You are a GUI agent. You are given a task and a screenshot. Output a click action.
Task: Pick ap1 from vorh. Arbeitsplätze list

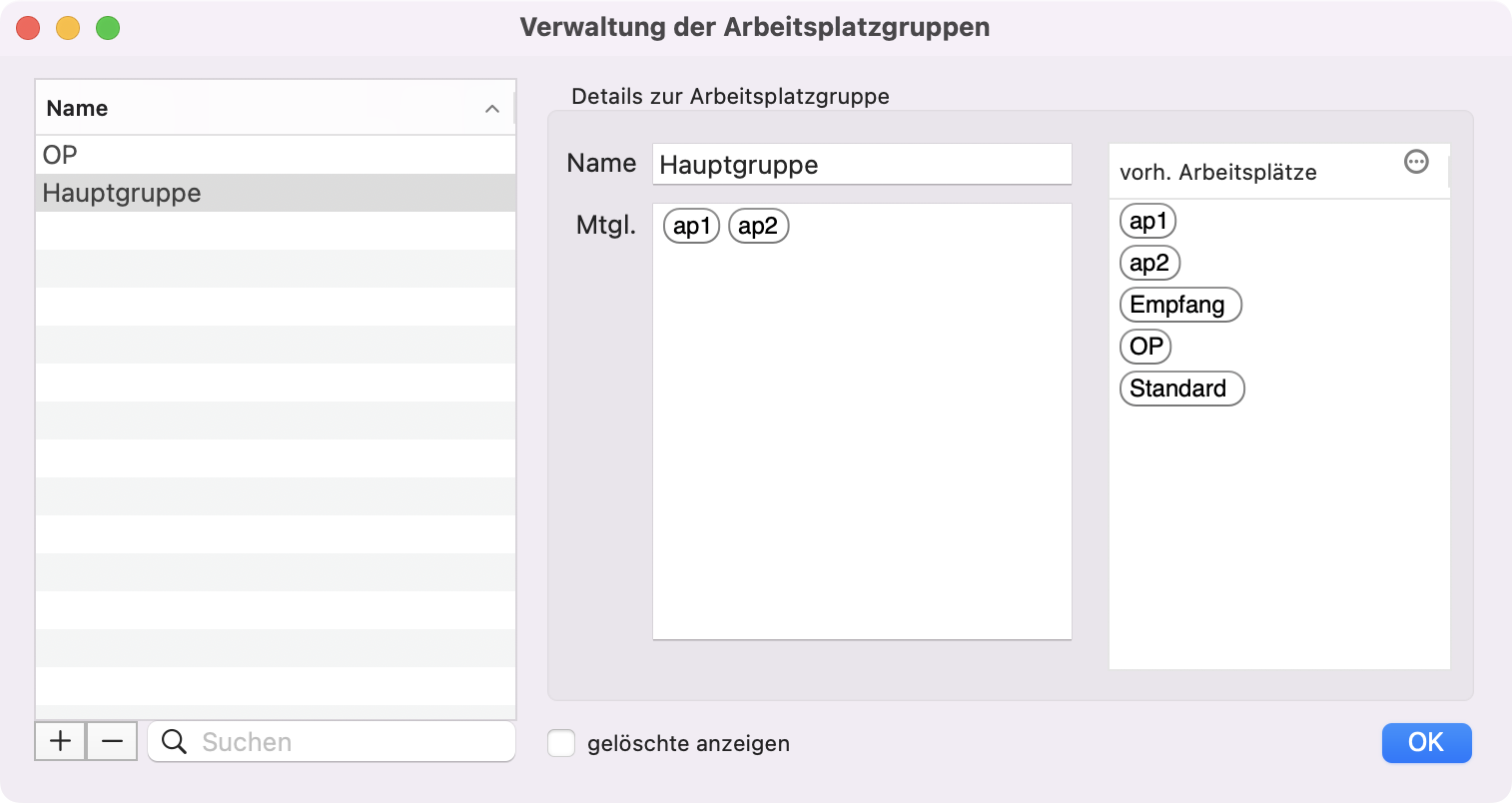[1147, 221]
